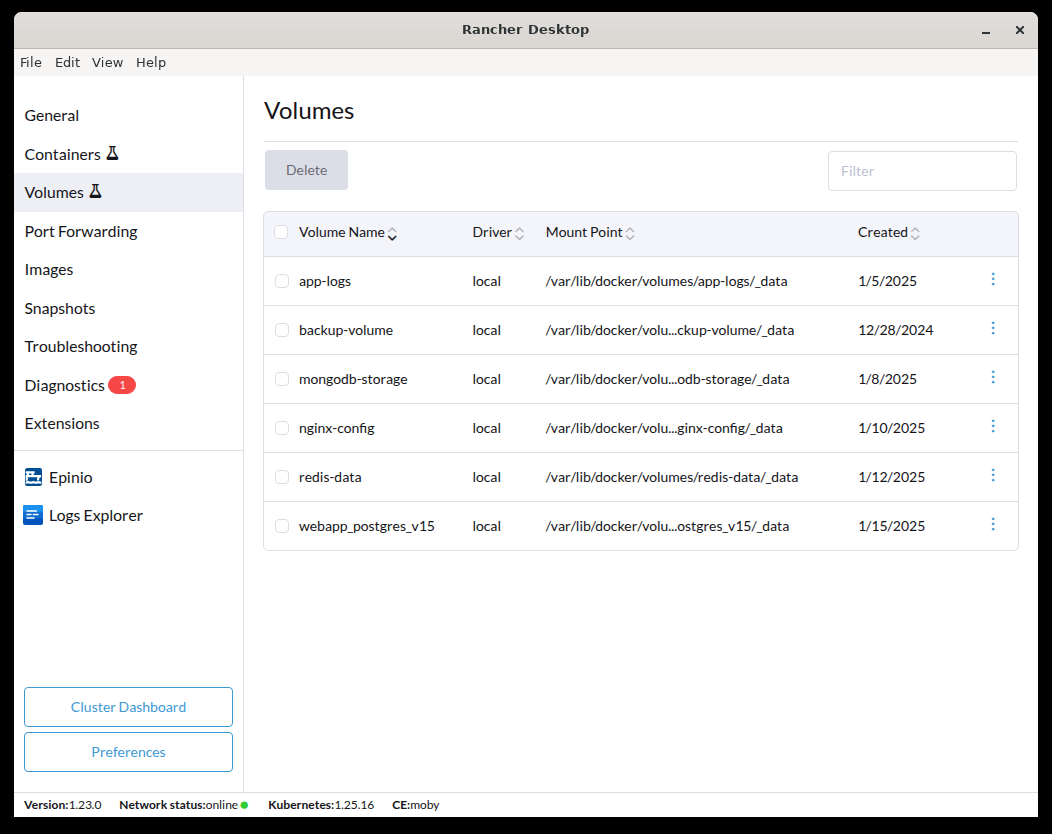Close the Rancher Desktop window
The height and width of the screenshot is (834, 1052).
(x=1020, y=30)
